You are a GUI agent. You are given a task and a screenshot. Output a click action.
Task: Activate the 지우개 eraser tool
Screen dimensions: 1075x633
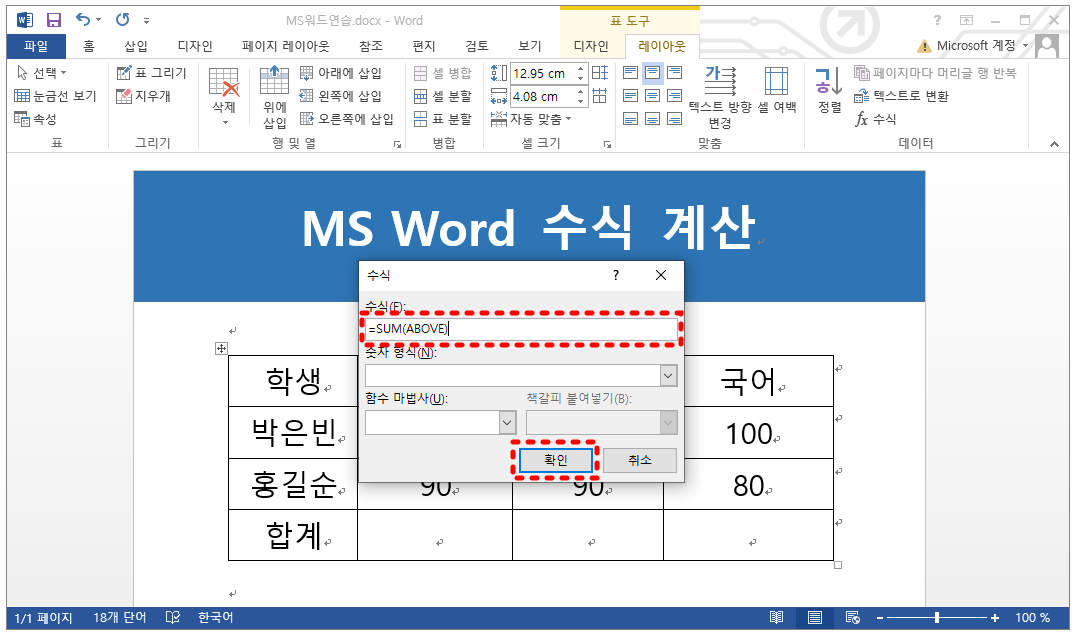coord(143,96)
